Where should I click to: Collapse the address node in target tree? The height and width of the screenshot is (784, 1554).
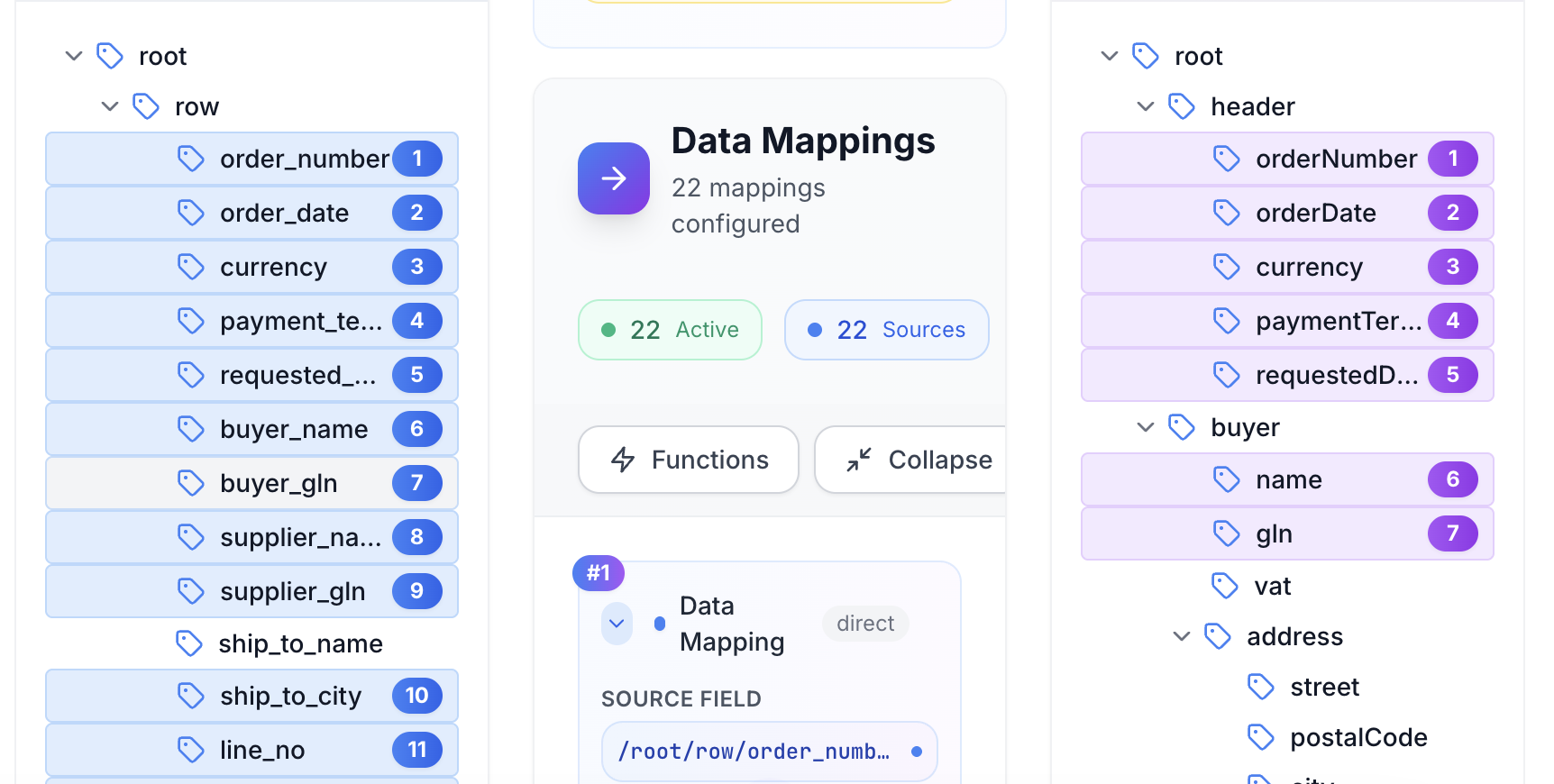coord(1182,636)
